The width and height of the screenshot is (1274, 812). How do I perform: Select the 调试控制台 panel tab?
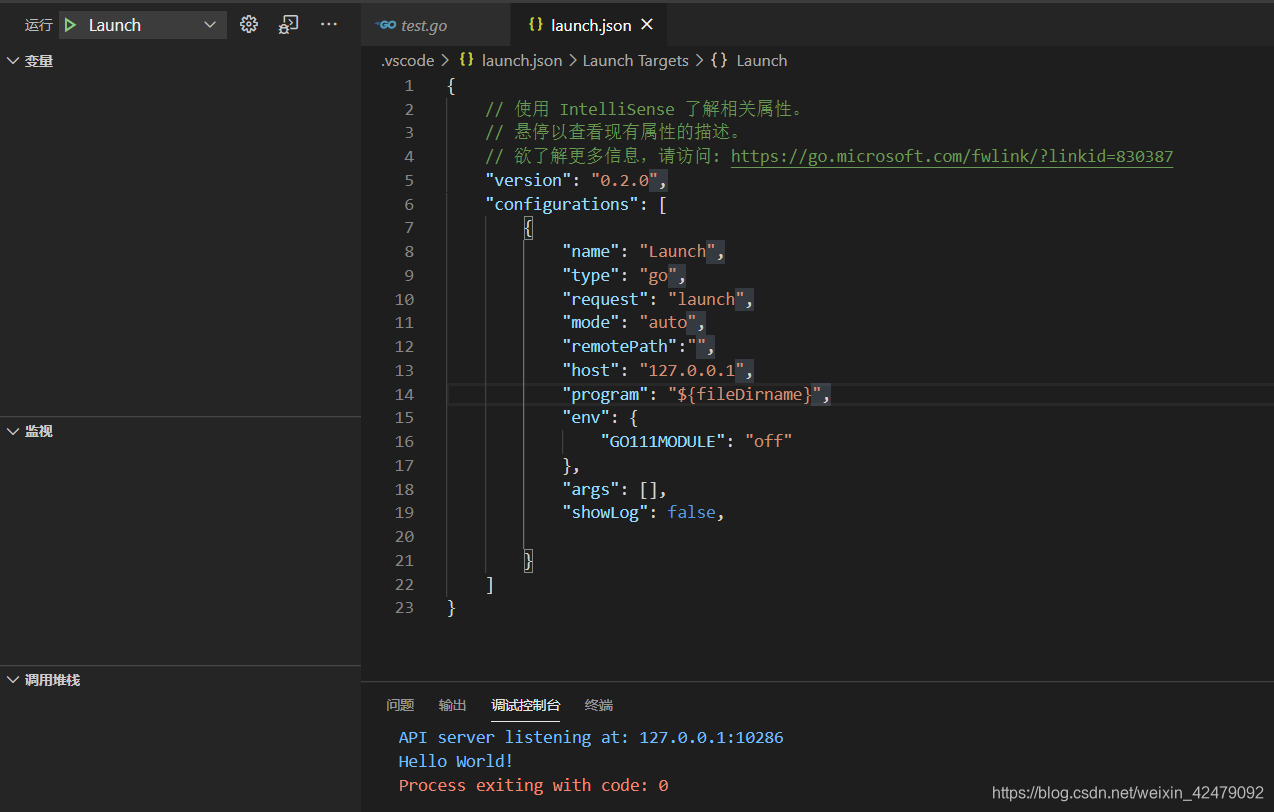(526, 705)
